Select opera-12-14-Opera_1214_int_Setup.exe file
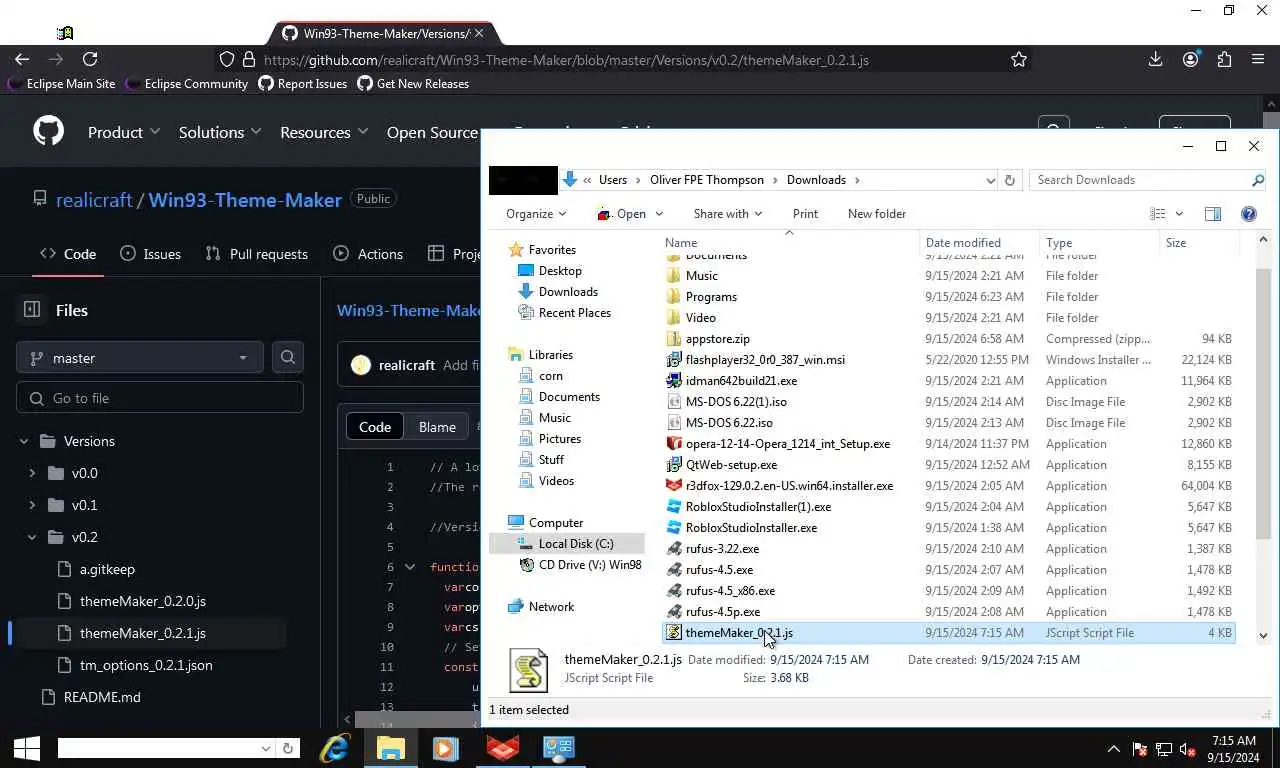Screen dimensions: 1280x768 787,443
